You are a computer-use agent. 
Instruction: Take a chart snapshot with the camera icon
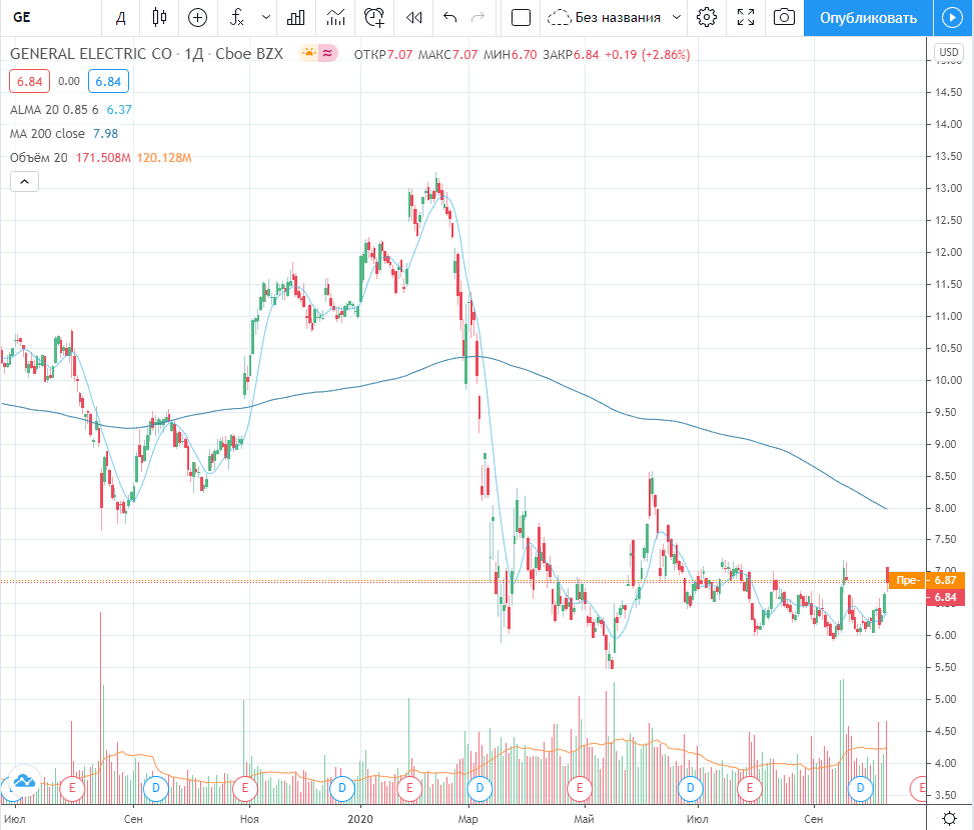(784, 17)
